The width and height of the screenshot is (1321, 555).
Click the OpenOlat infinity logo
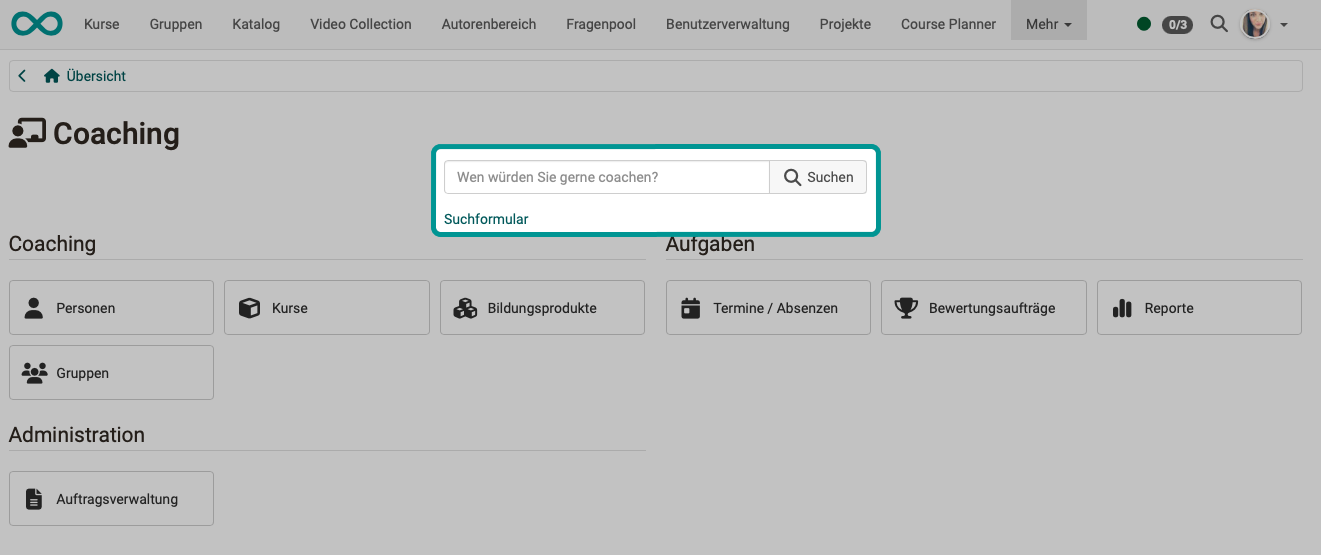tap(37, 23)
